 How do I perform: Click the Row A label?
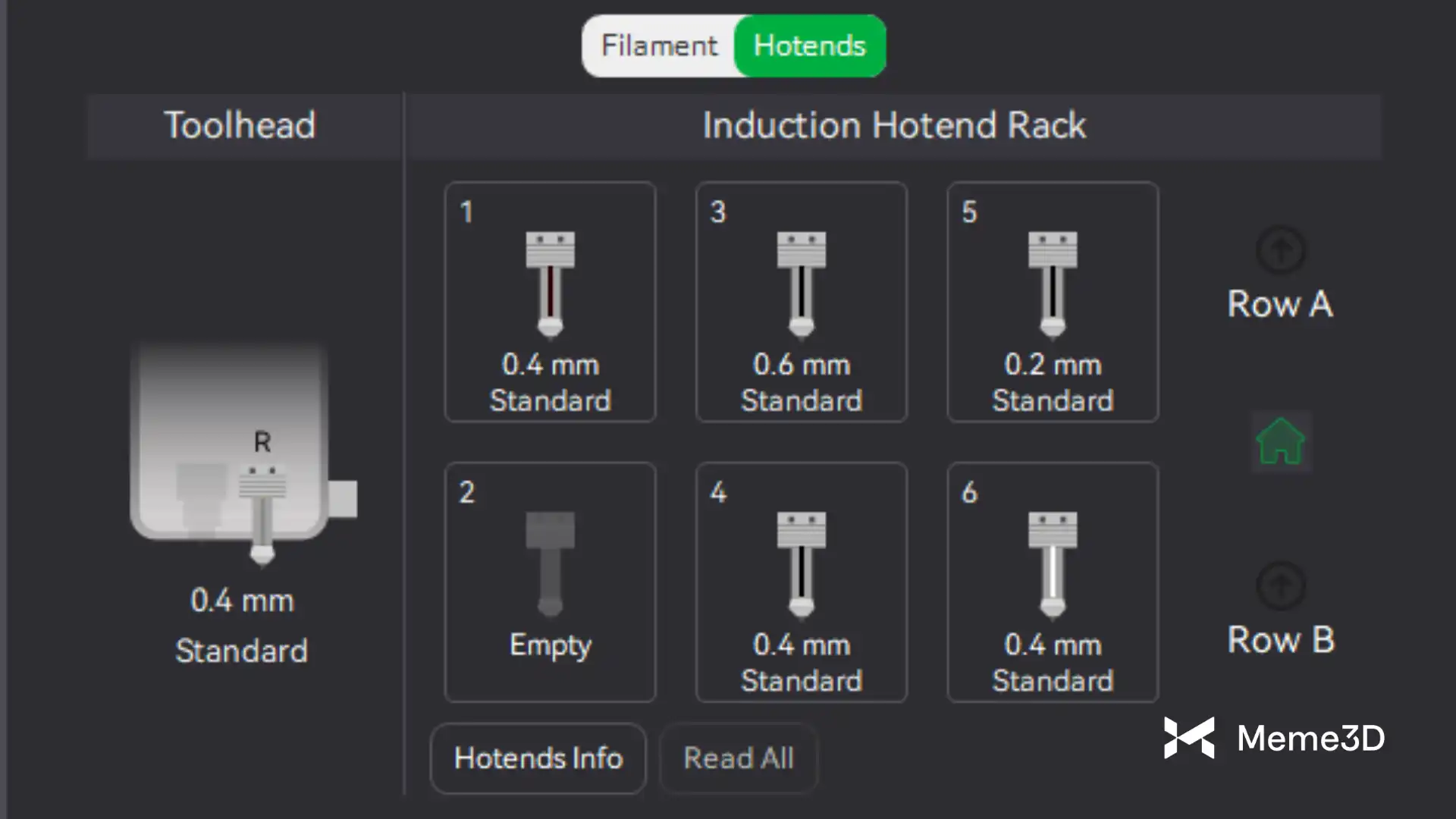1280,304
